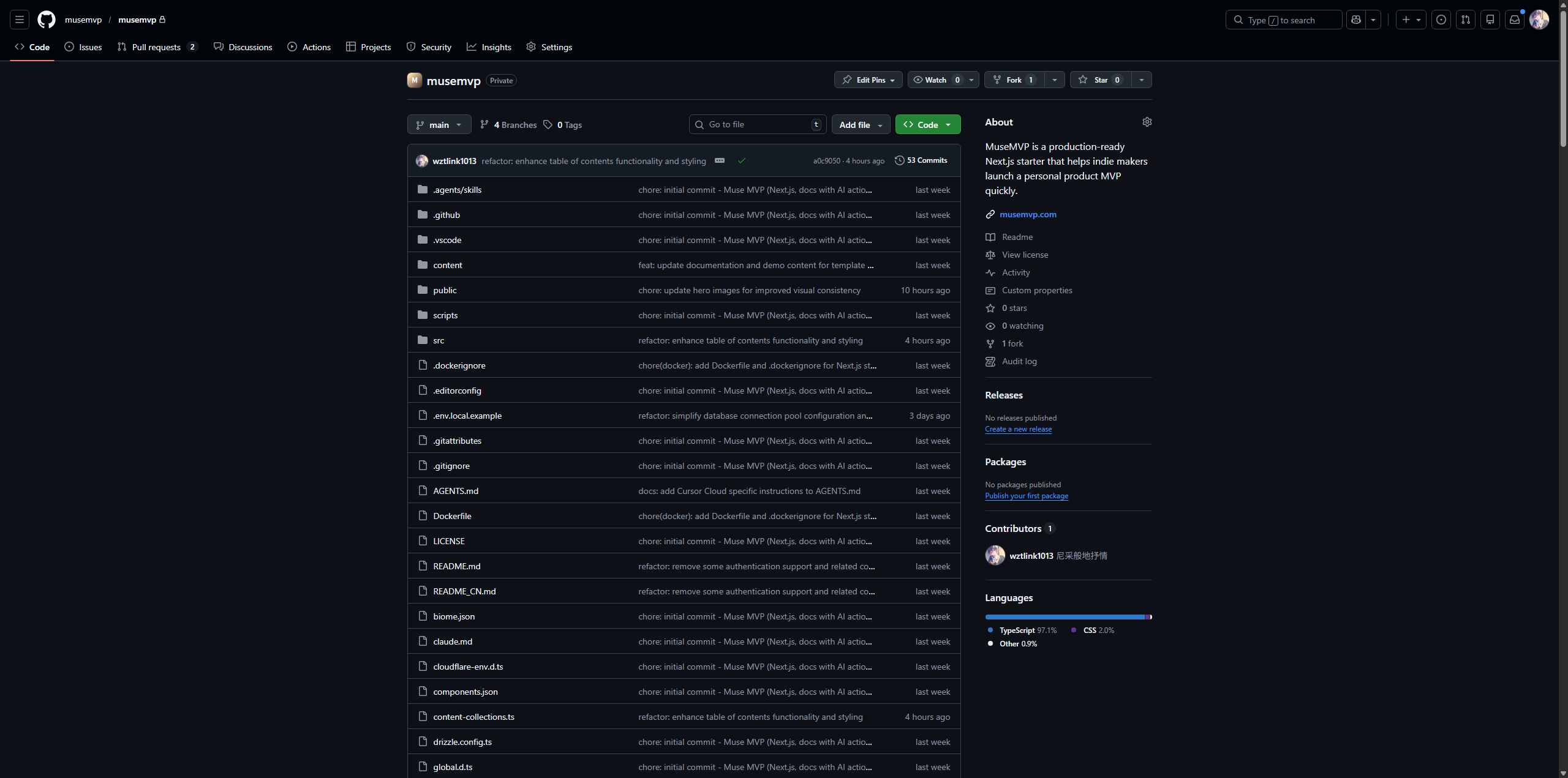Viewport: 1568px width, 778px height.
Task: Open the hamburger global navigation menu
Action: [20, 20]
